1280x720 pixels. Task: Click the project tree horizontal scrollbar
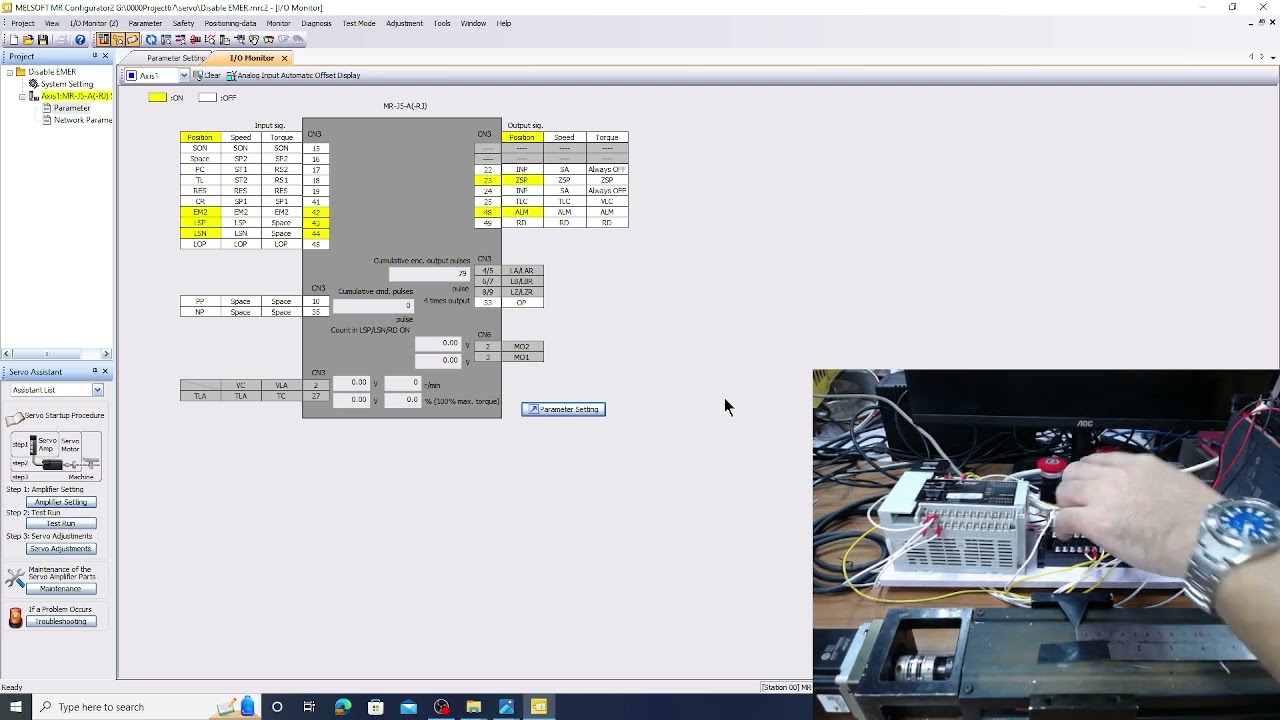tap(56, 354)
